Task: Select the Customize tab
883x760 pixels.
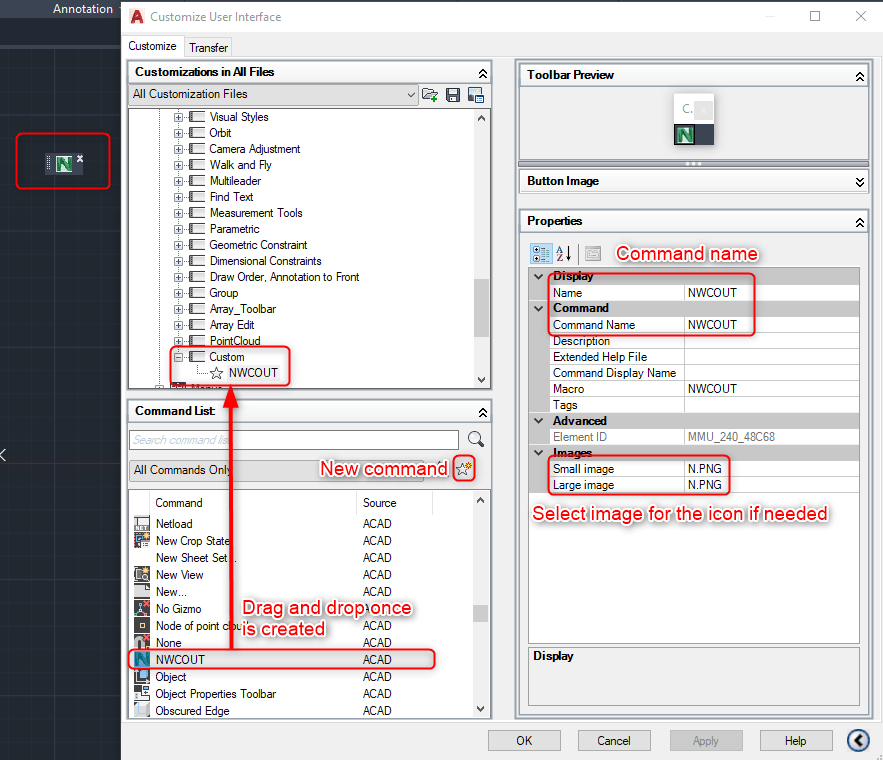Action: [152, 46]
